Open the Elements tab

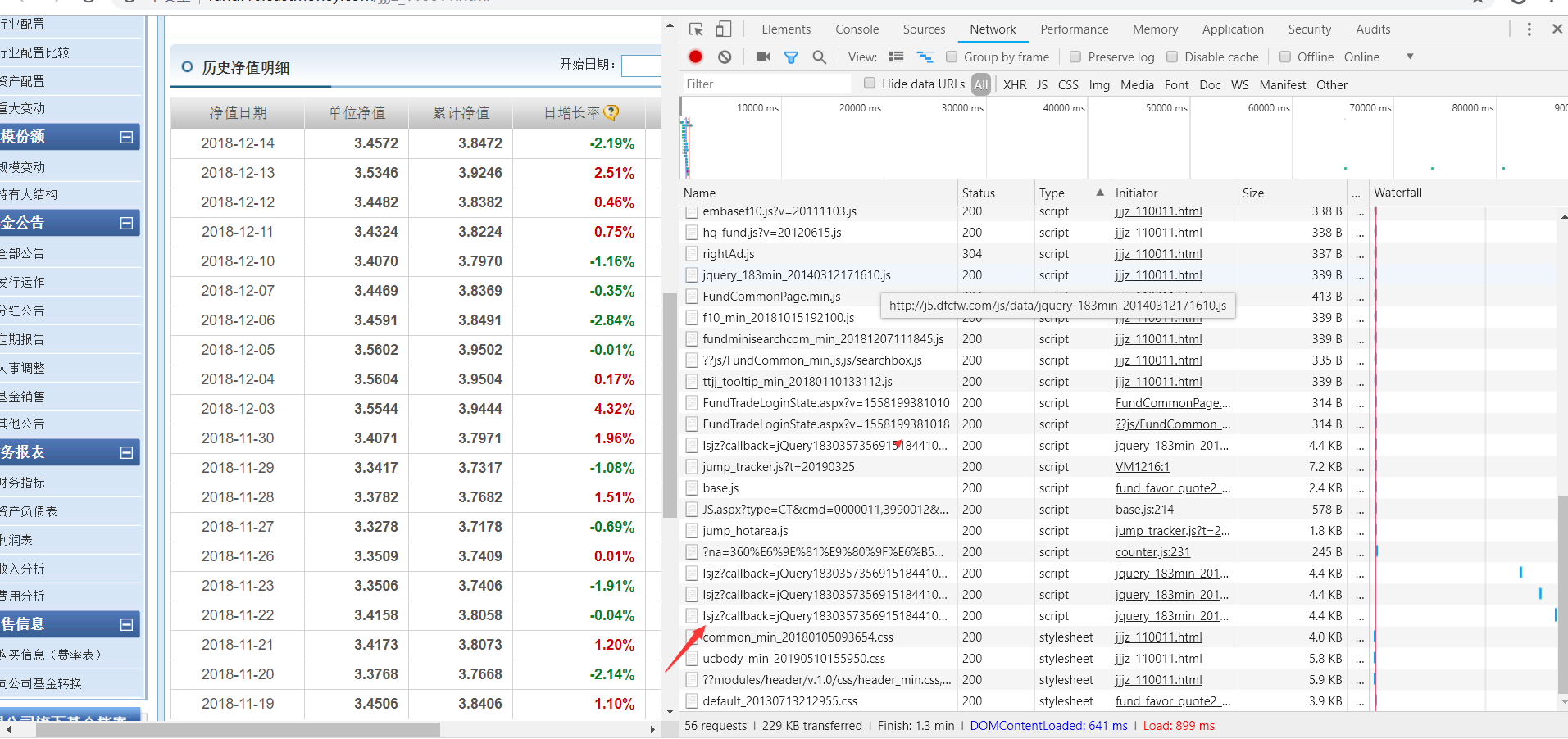786,29
